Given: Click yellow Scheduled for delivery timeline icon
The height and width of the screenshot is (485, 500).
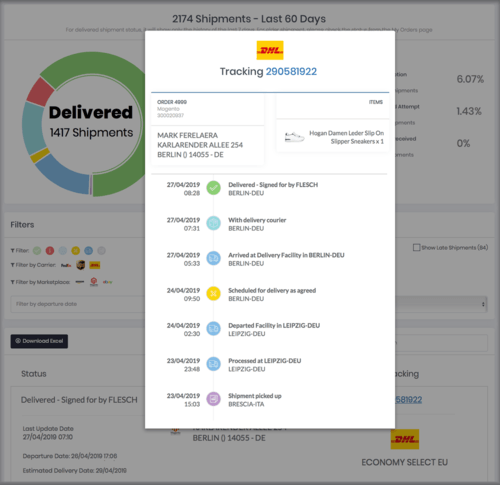Looking at the screenshot, I should click(213, 294).
